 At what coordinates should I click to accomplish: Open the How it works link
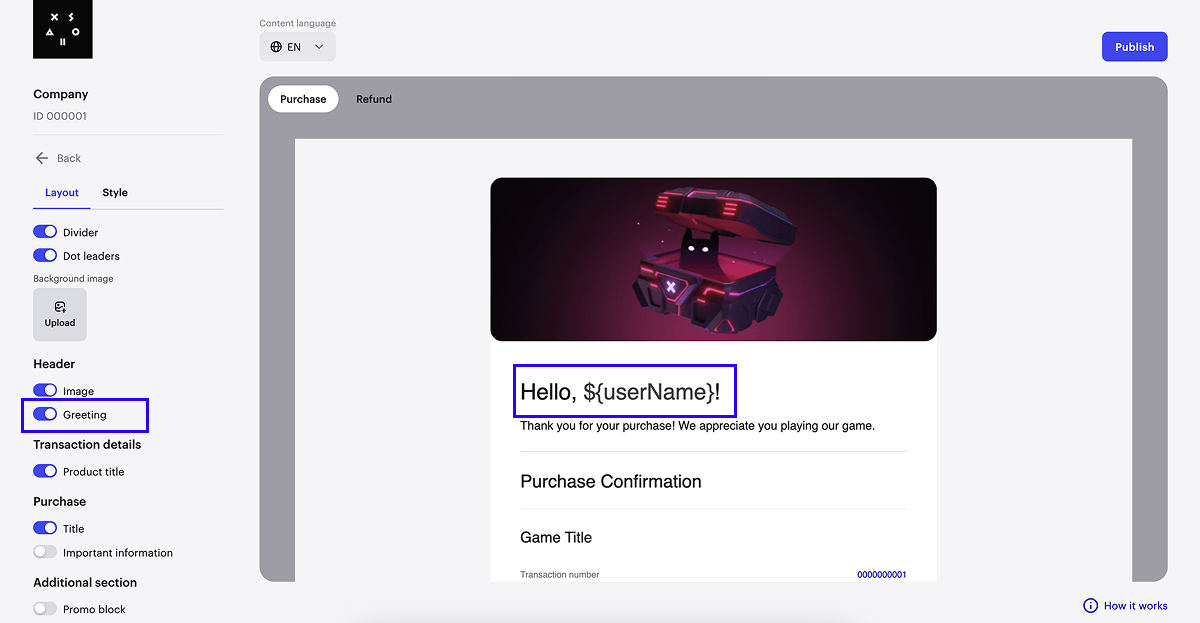1135,606
